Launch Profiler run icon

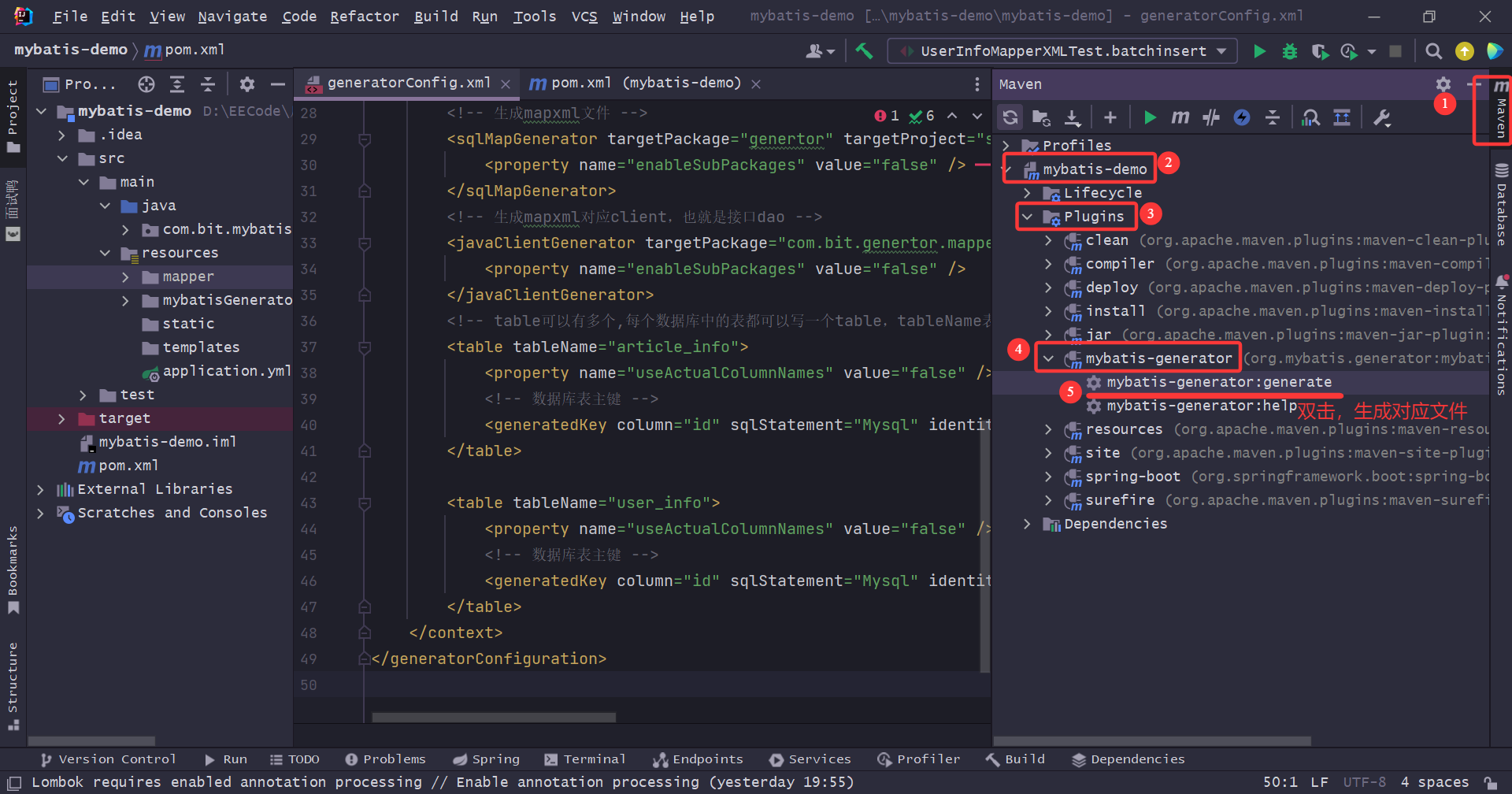tap(1349, 51)
